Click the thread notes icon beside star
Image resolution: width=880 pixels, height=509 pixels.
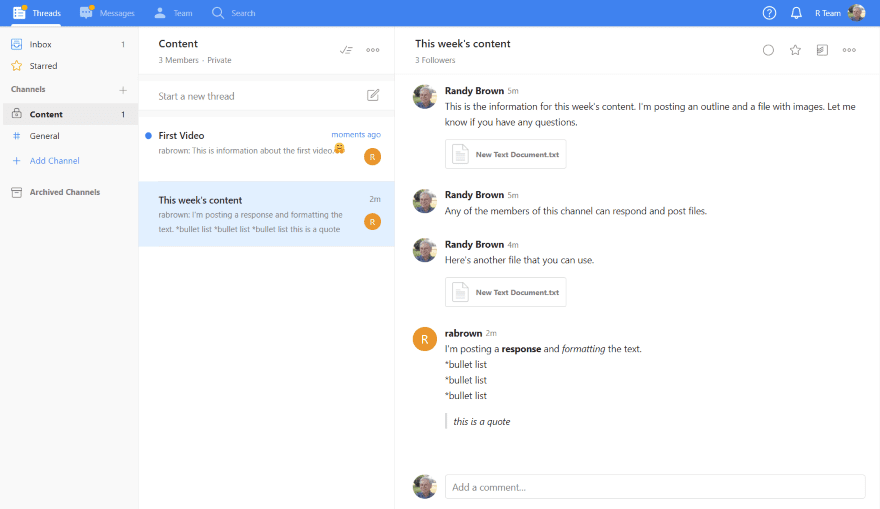(x=822, y=50)
